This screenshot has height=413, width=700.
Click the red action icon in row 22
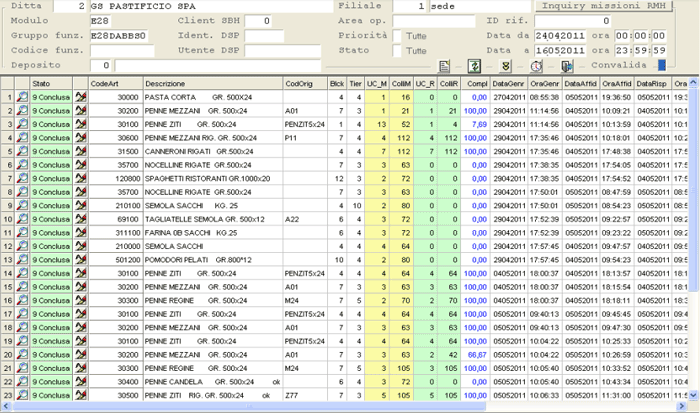(x=81, y=382)
